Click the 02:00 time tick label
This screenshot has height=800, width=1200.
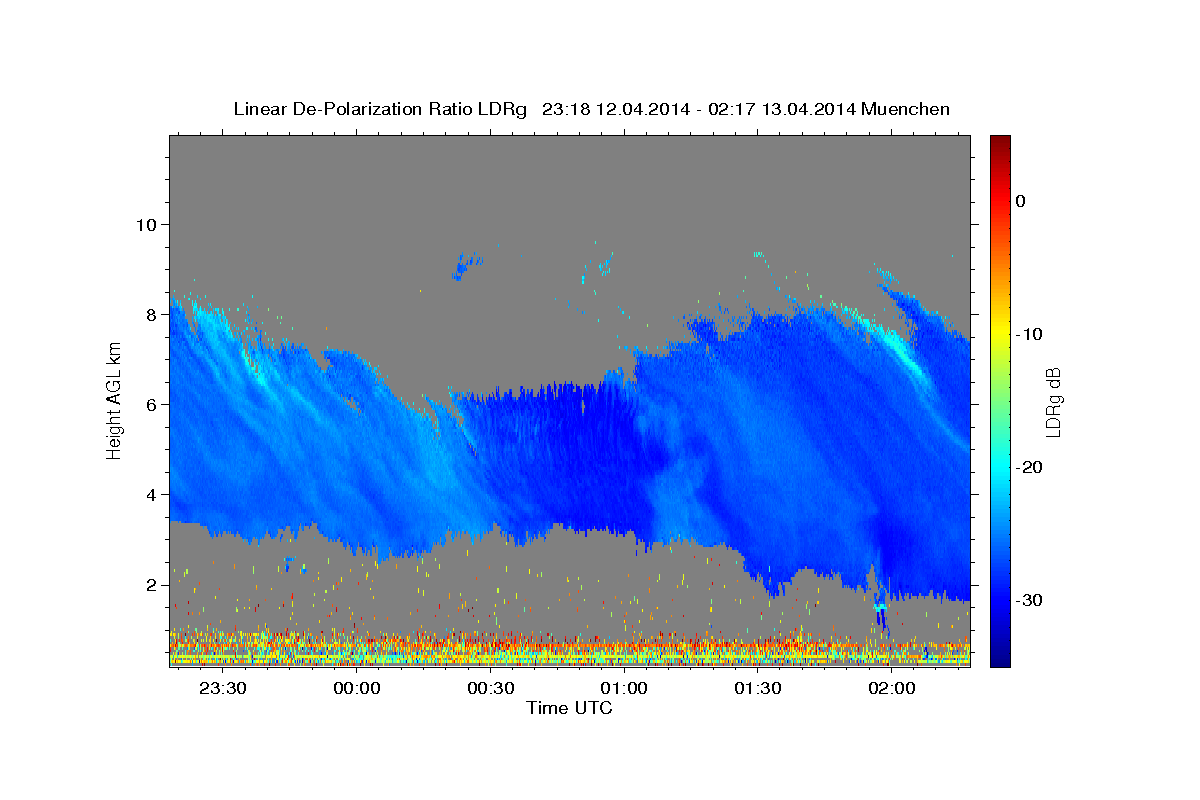(x=891, y=689)
